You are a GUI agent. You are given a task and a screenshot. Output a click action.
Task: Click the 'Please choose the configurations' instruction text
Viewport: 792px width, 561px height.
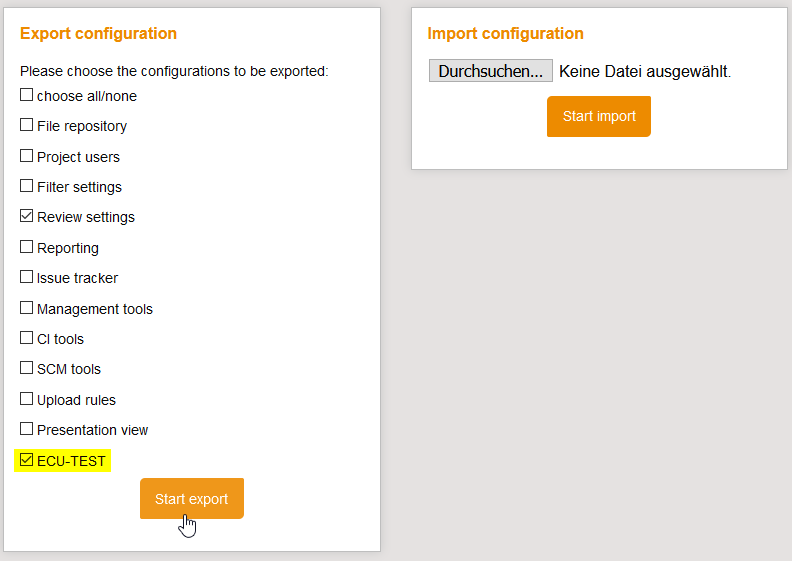click(x=174, y=71)
